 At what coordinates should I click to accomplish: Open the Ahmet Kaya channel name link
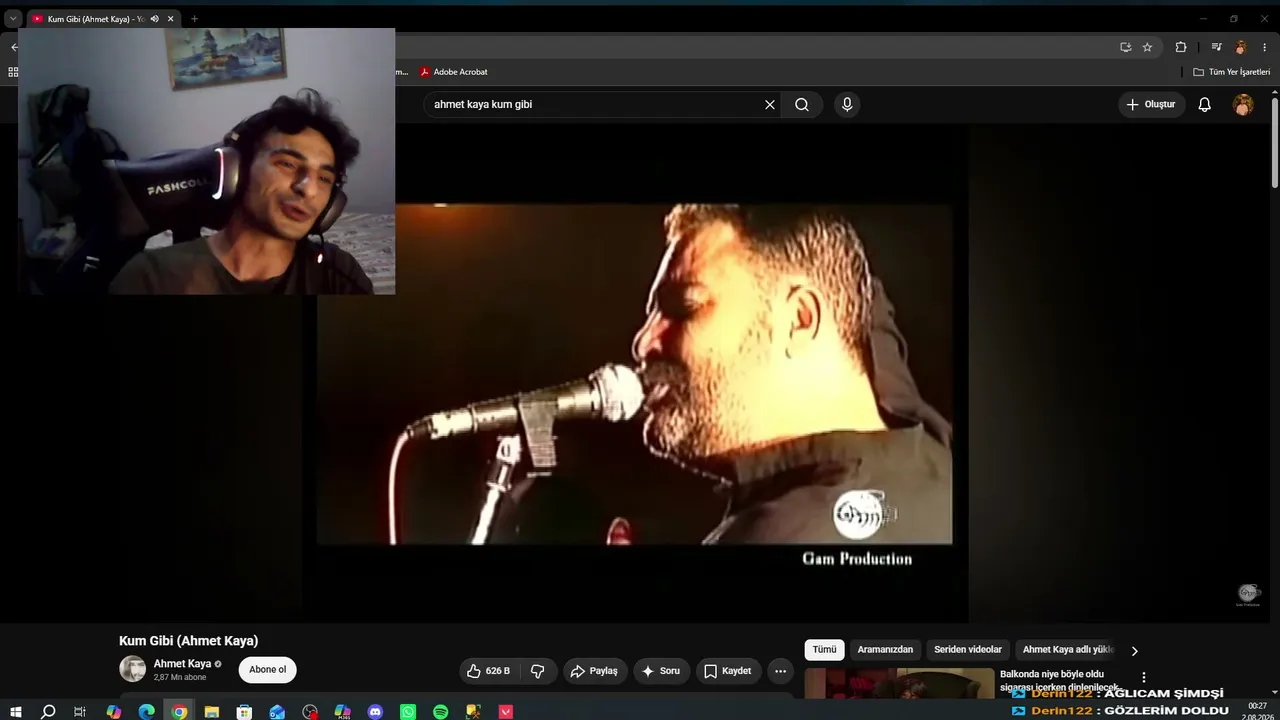182,664
